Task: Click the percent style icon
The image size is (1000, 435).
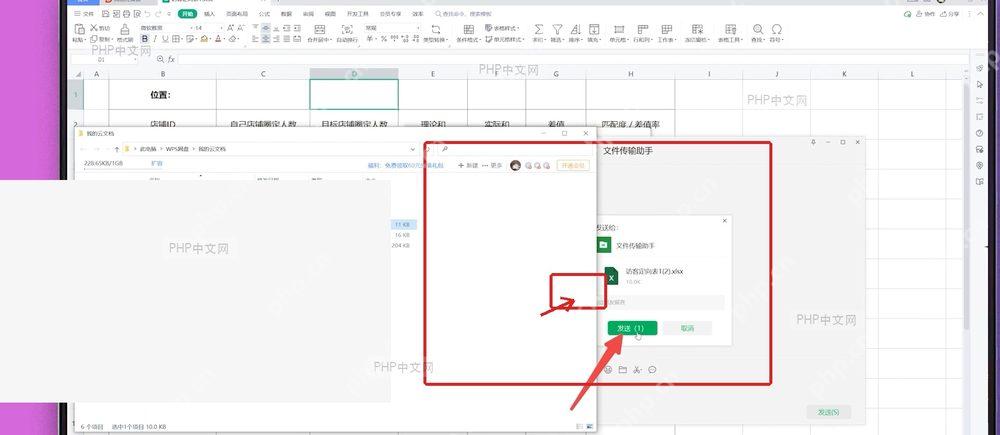Action: pos(384,40)
